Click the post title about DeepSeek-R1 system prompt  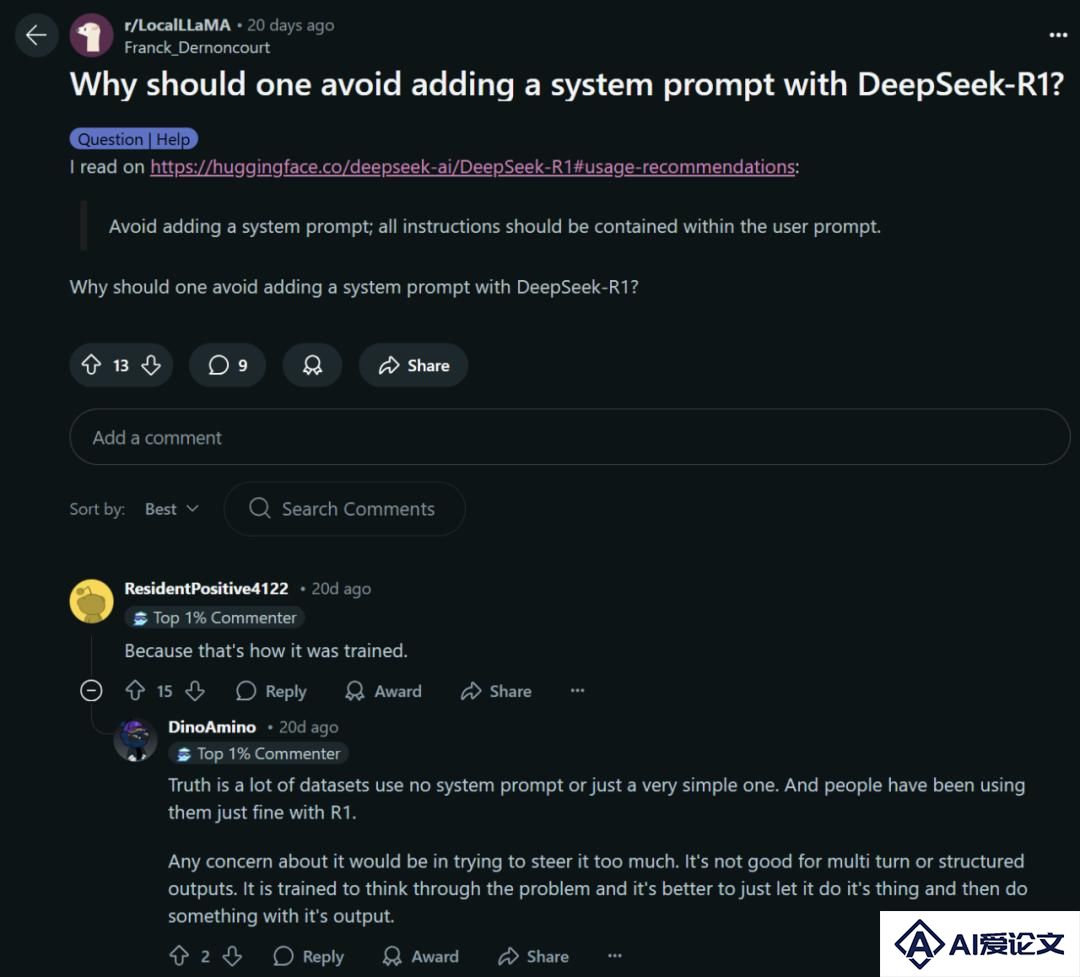[568, 85]
